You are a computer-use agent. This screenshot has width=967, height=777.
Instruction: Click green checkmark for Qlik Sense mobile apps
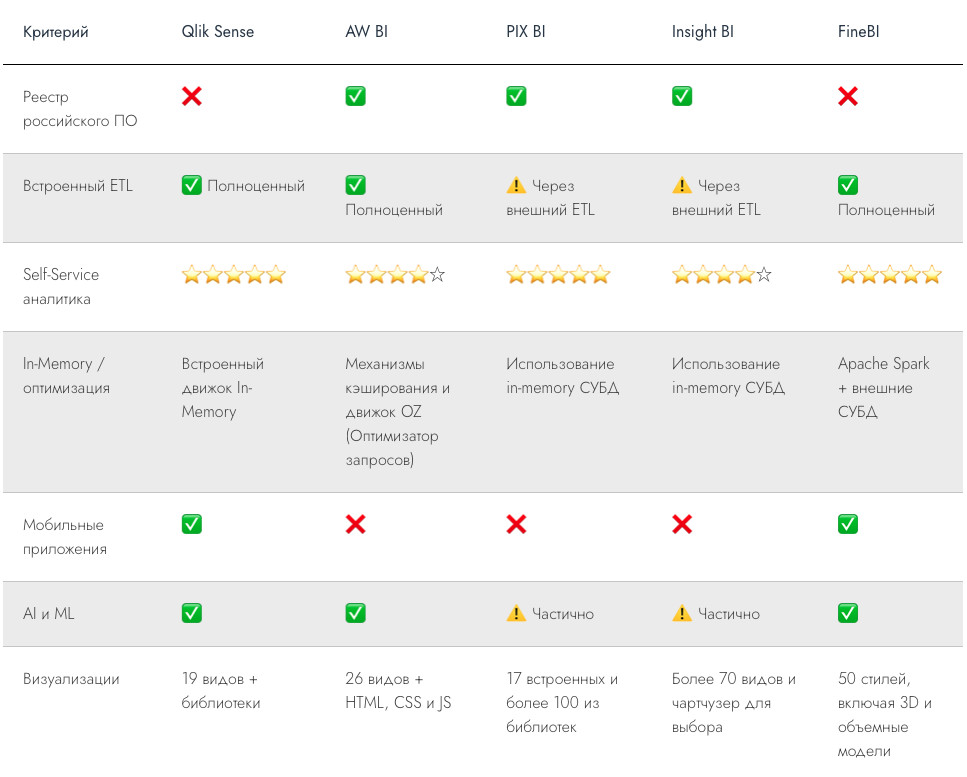192,524
